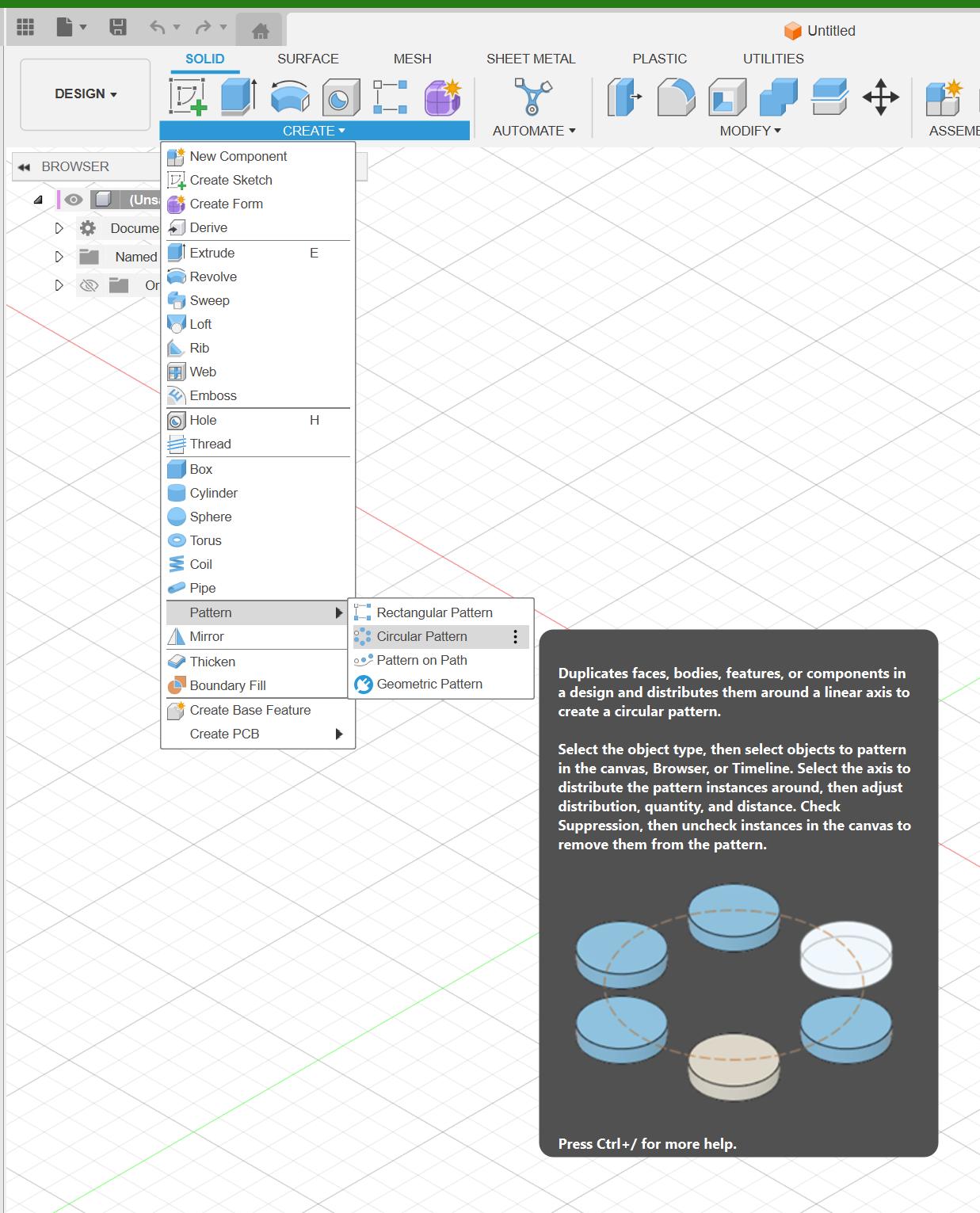The height and width of the screenshot is (1213, 980).
Task: Open the Automate tool icon
Action: pyautogui.click(x=532, y=97)
